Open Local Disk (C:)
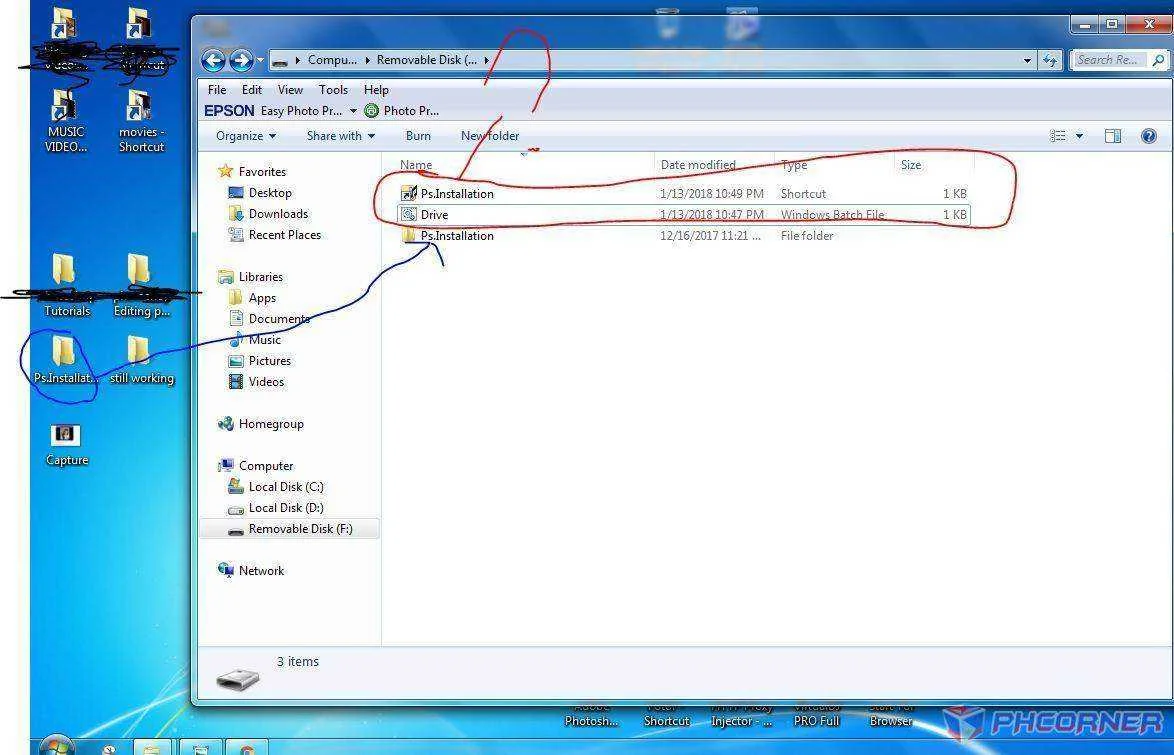Image resolution: width=1174 pixels, height=755 pixels. click(285, 487)
